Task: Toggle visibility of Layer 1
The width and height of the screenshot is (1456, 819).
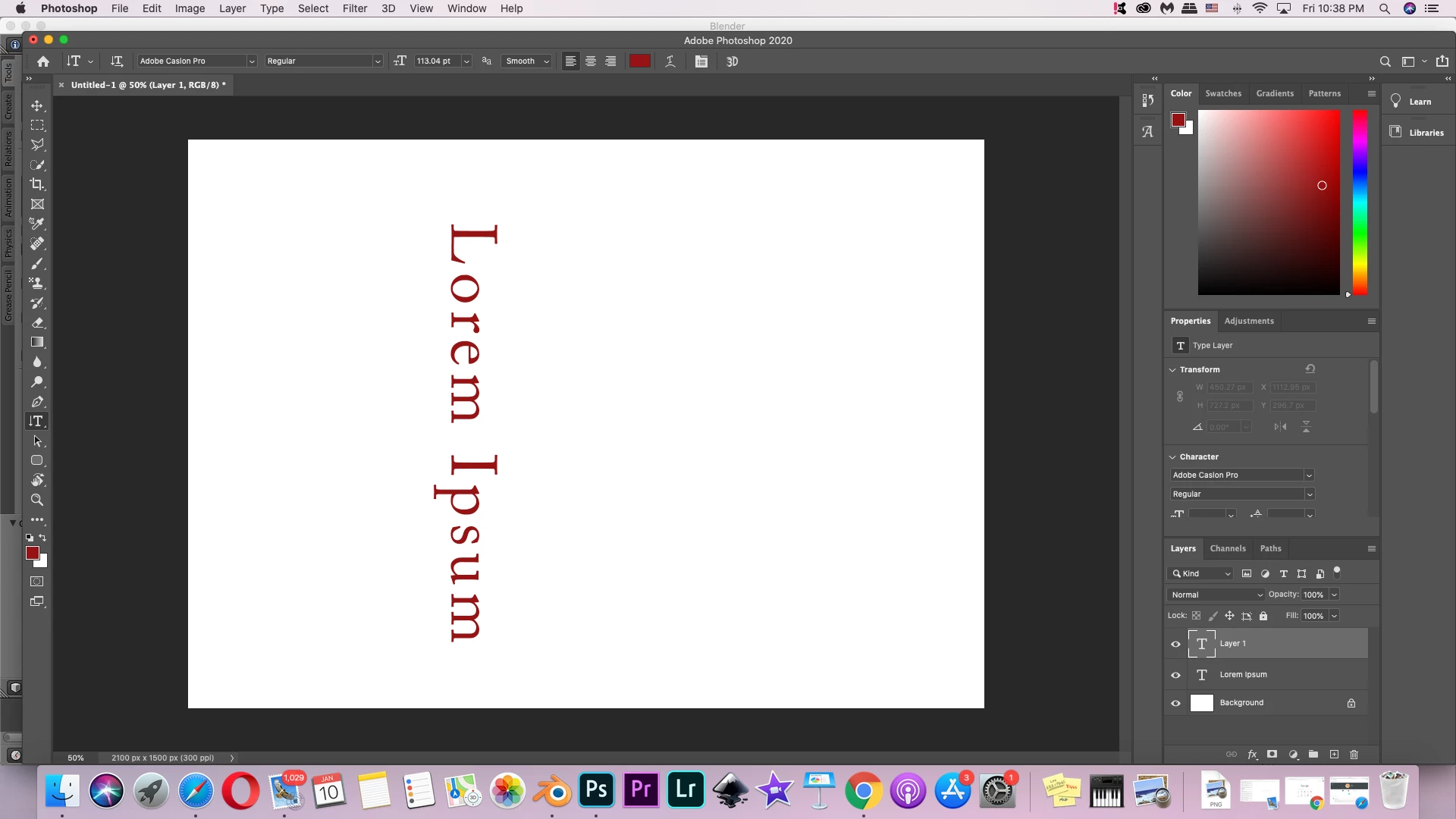Action: coord(1175,644)
